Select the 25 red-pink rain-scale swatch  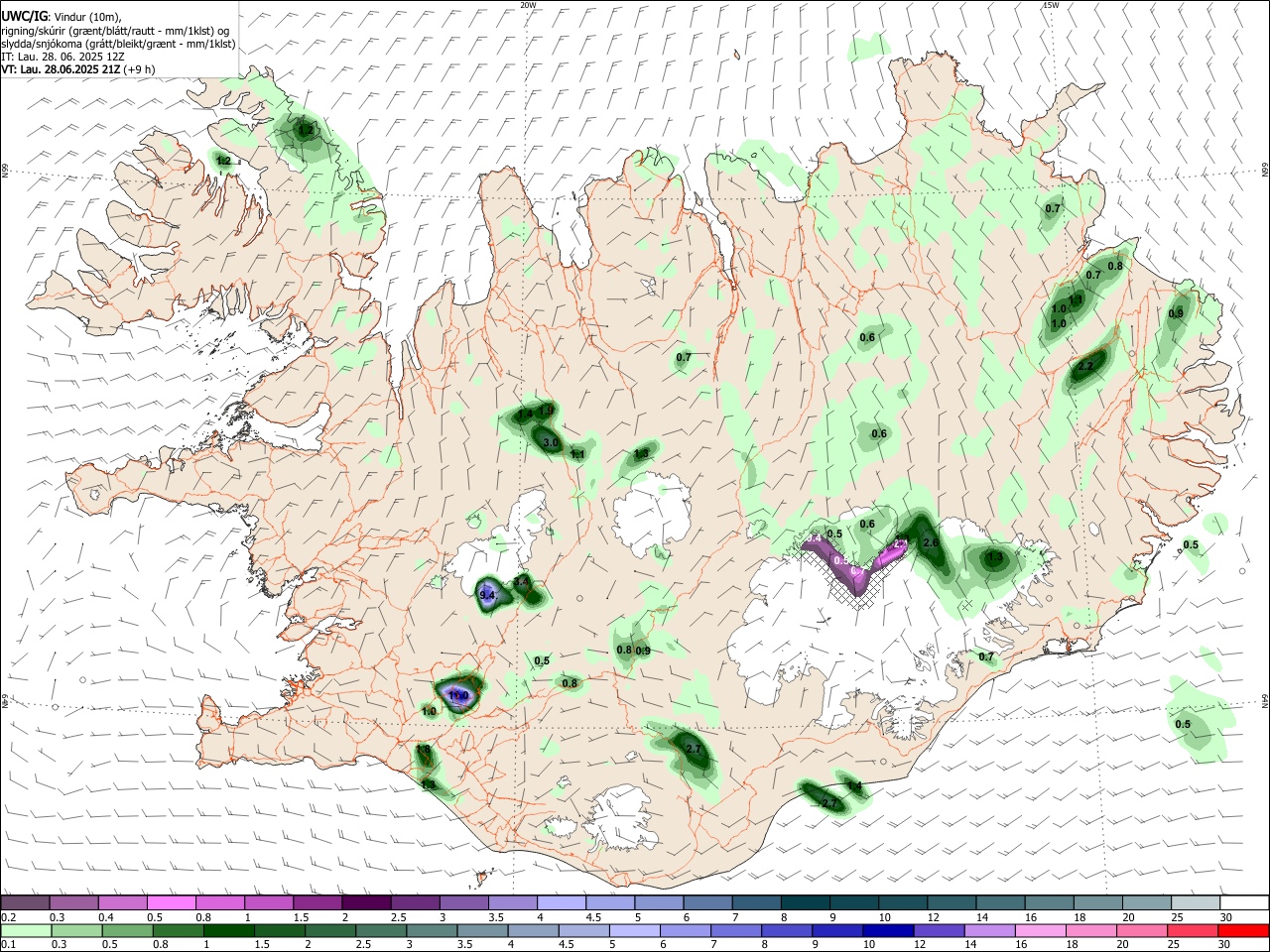pyautogui.click(x=1194, y=930)
